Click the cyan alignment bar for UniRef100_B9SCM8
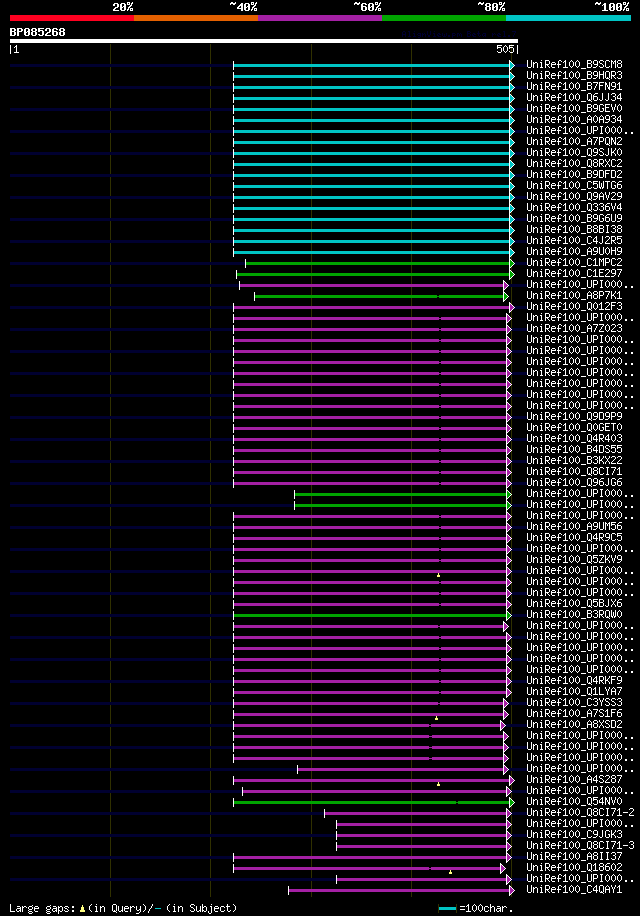The height and width of the screenshot is (916, 640). (x=374, y=65)
